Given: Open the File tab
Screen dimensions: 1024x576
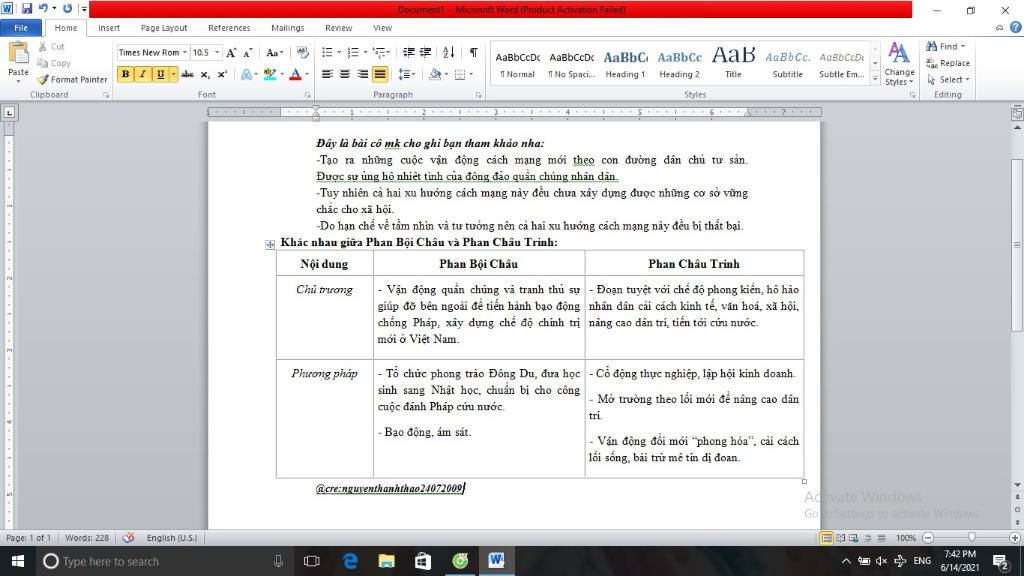Looking at the screenshot, I should click(x=21, y=28).
